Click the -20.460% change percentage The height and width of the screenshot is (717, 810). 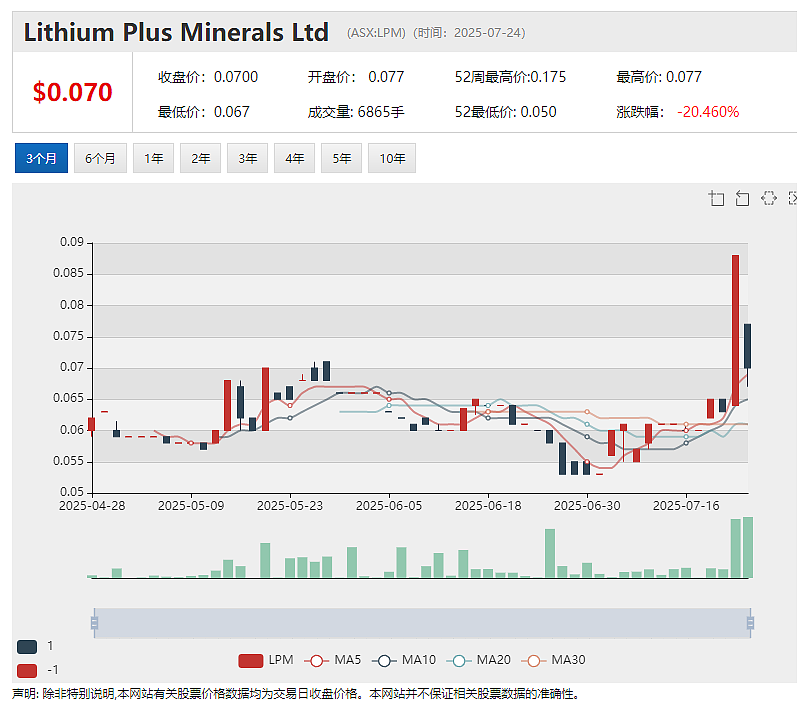coord(708,112)
